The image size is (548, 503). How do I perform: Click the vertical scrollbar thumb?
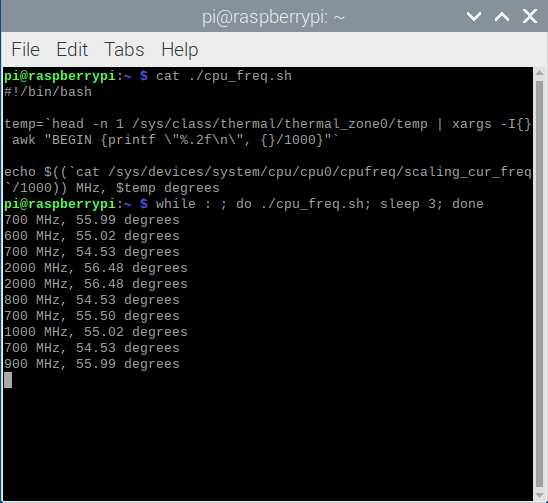click(539, 284)
